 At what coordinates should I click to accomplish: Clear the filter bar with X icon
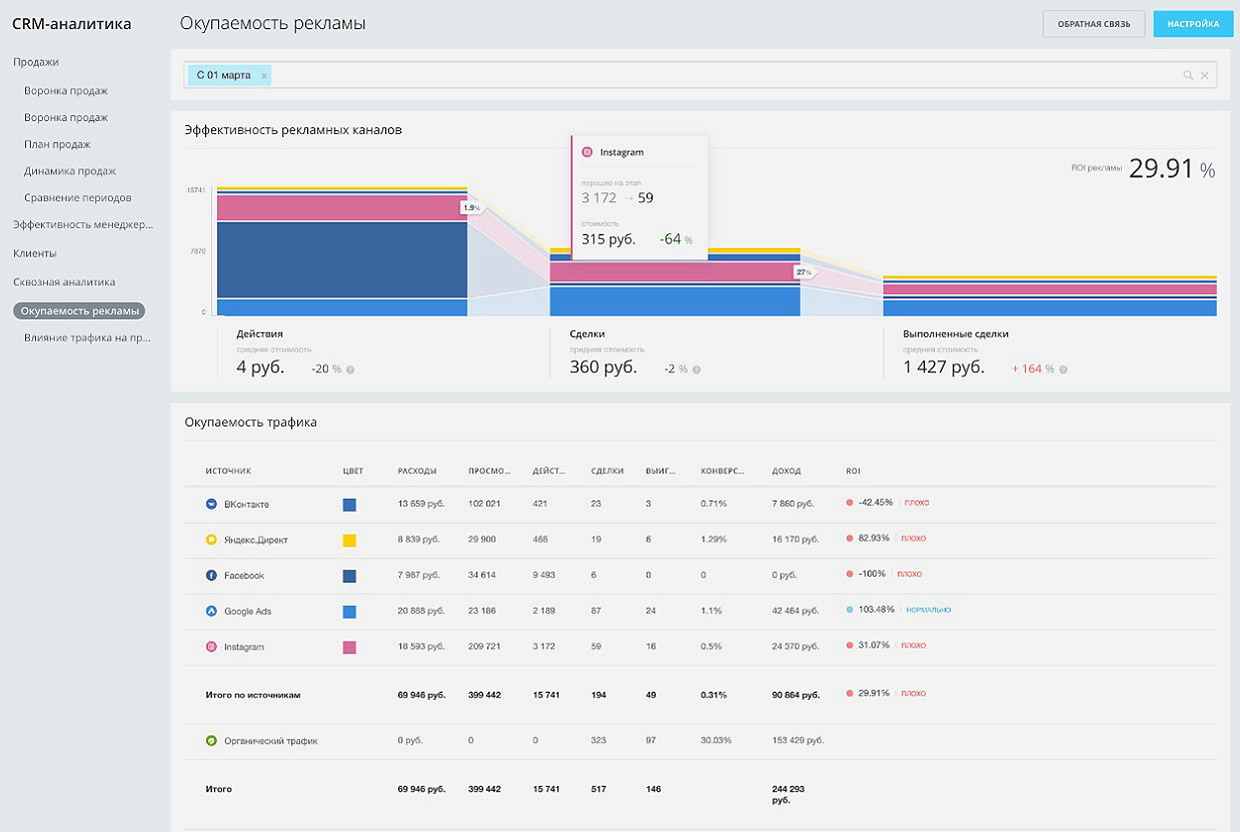pyautogui.click(x=1204, y=75)
